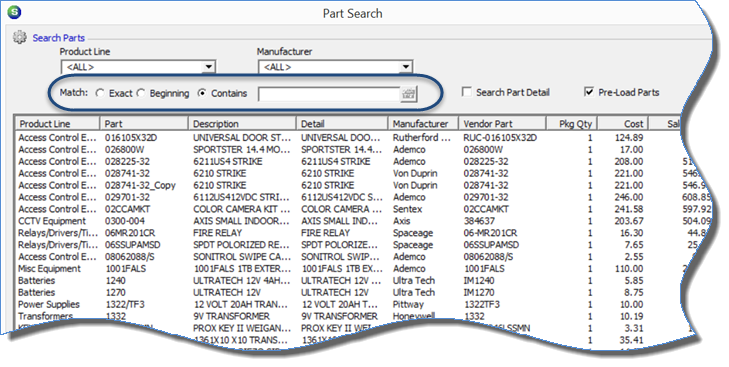Select the Contains match radio button
Viewport: 729px width, 367px height.
[x=202, y=93]
